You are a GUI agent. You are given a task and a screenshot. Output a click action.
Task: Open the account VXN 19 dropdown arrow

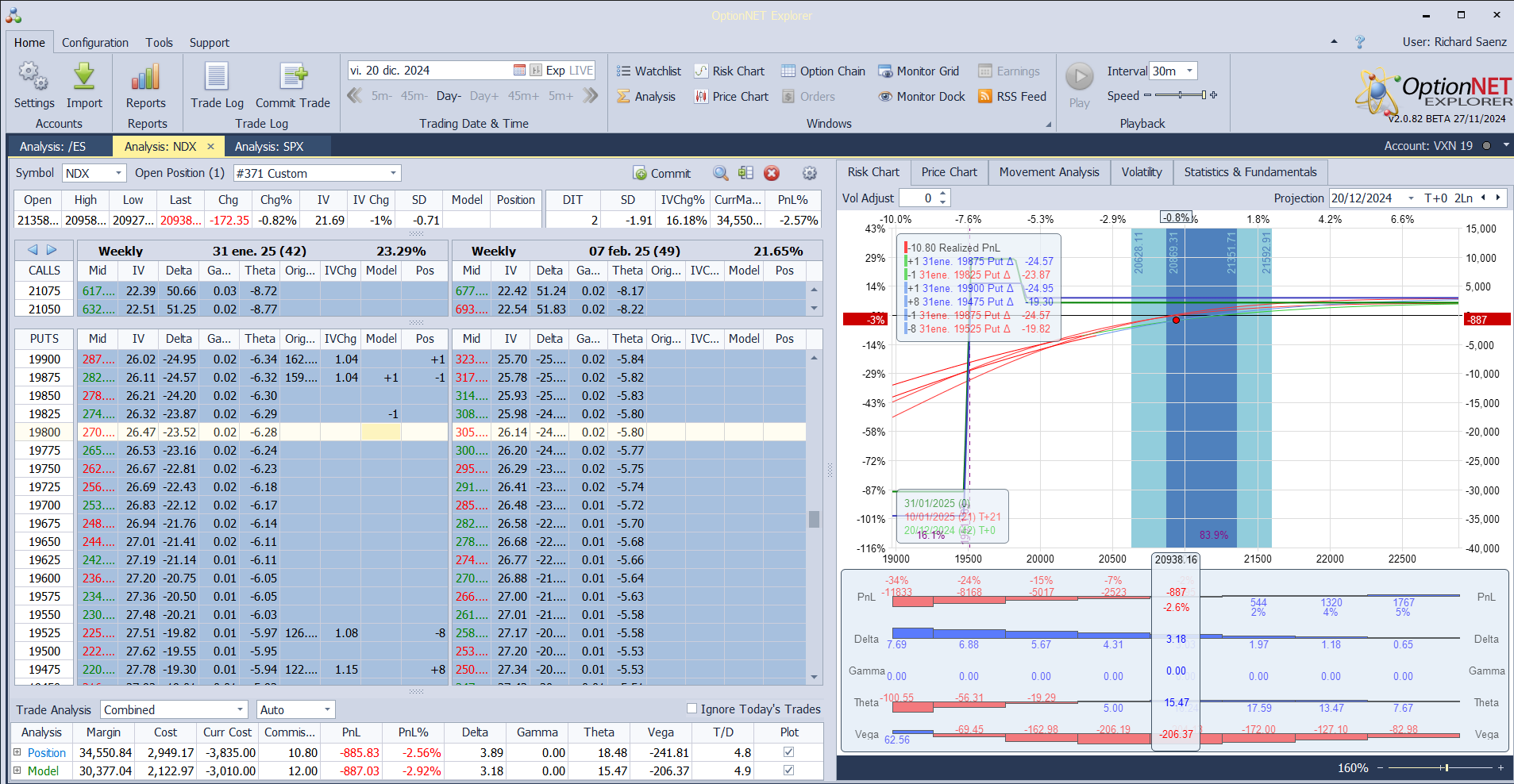coord(1505,145)
